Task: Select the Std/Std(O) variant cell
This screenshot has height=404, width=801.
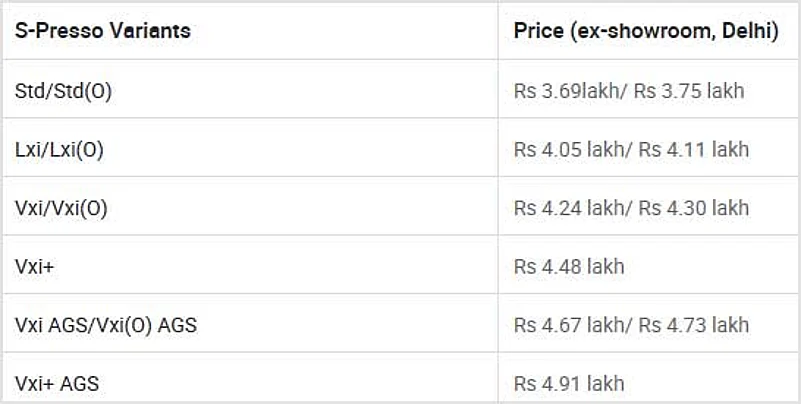Action: (x=63, y=91)
